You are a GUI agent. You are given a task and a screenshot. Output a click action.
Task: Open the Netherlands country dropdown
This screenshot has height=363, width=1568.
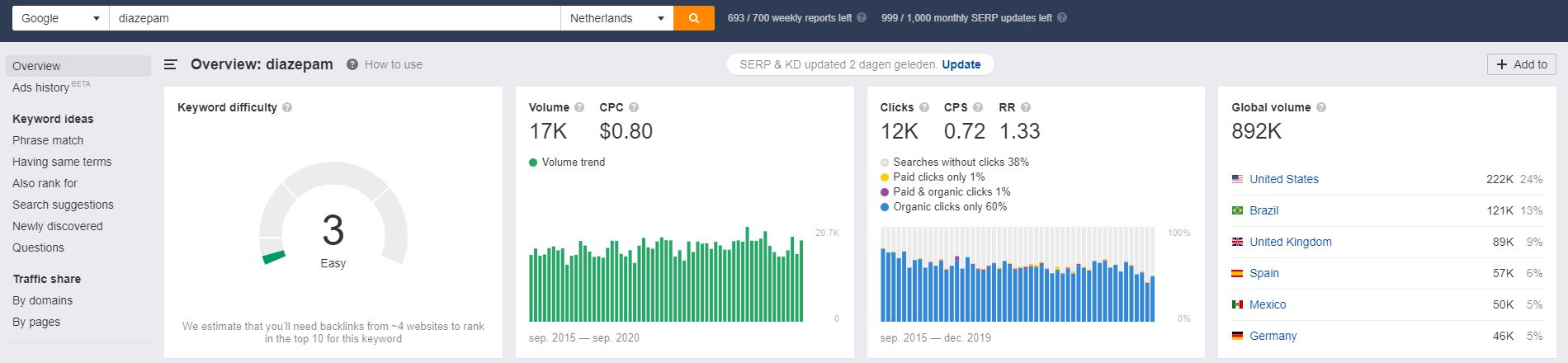click(616, 18)
